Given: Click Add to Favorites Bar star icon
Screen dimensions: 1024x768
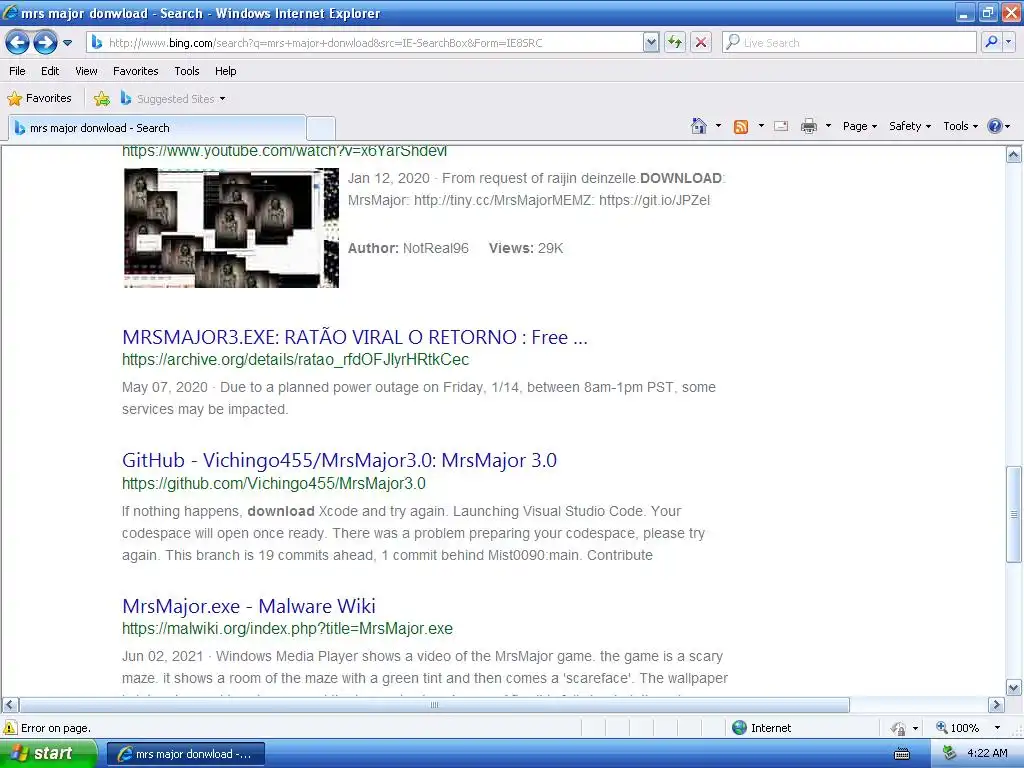Looking at the screenshot, I should 101,99.
